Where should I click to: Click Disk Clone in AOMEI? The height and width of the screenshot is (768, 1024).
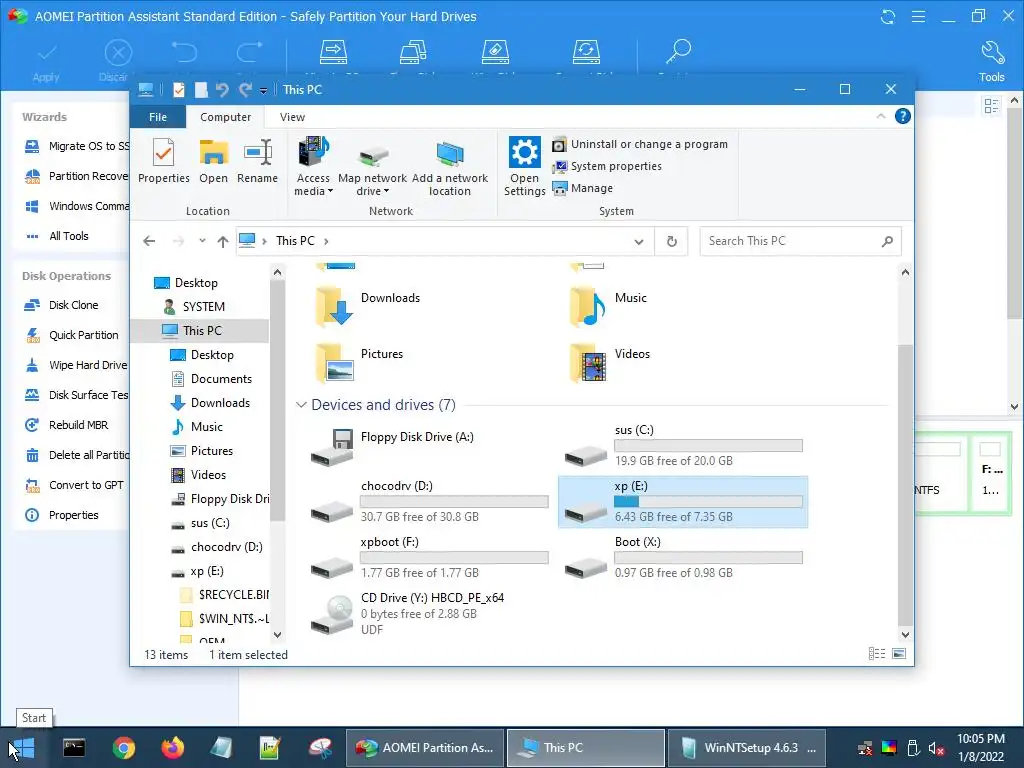coord(62,305)
